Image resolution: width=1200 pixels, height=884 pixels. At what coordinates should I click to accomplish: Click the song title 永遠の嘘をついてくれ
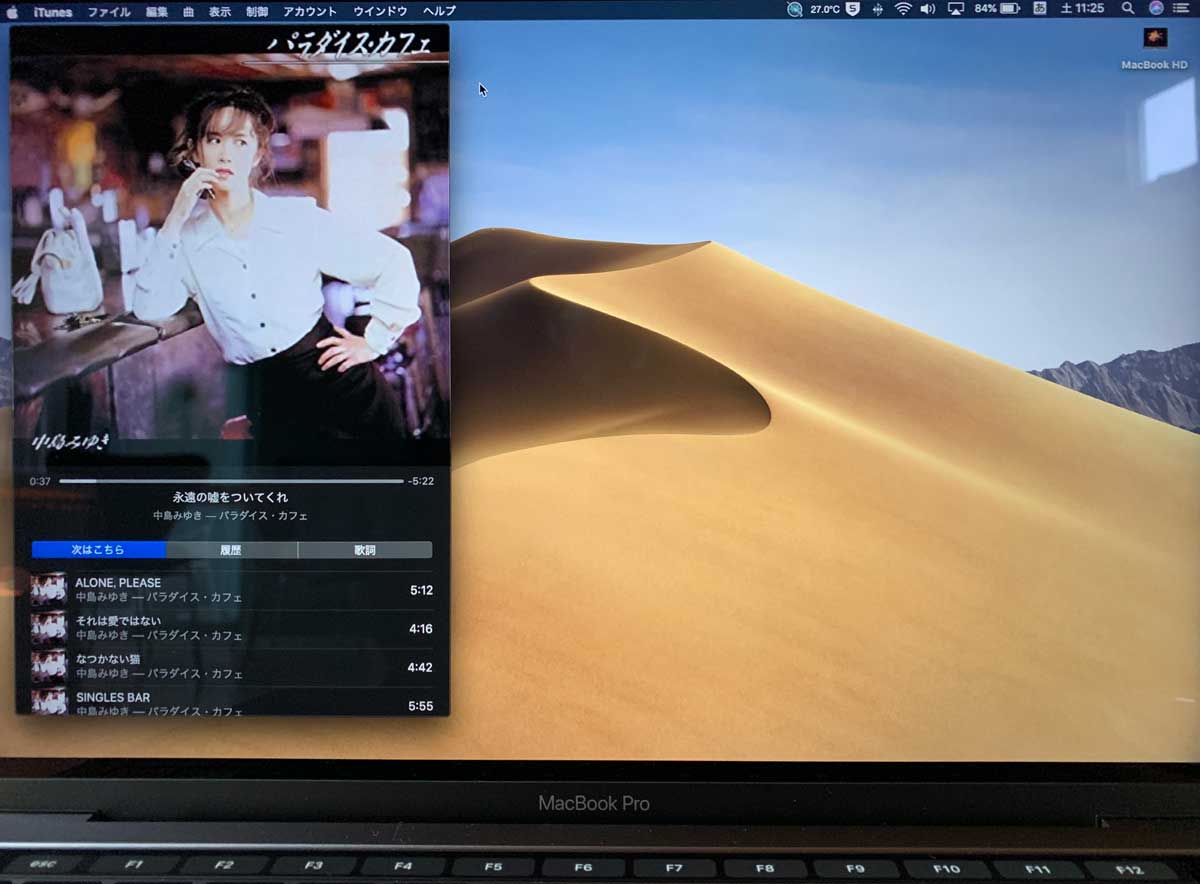click(231, 497)
